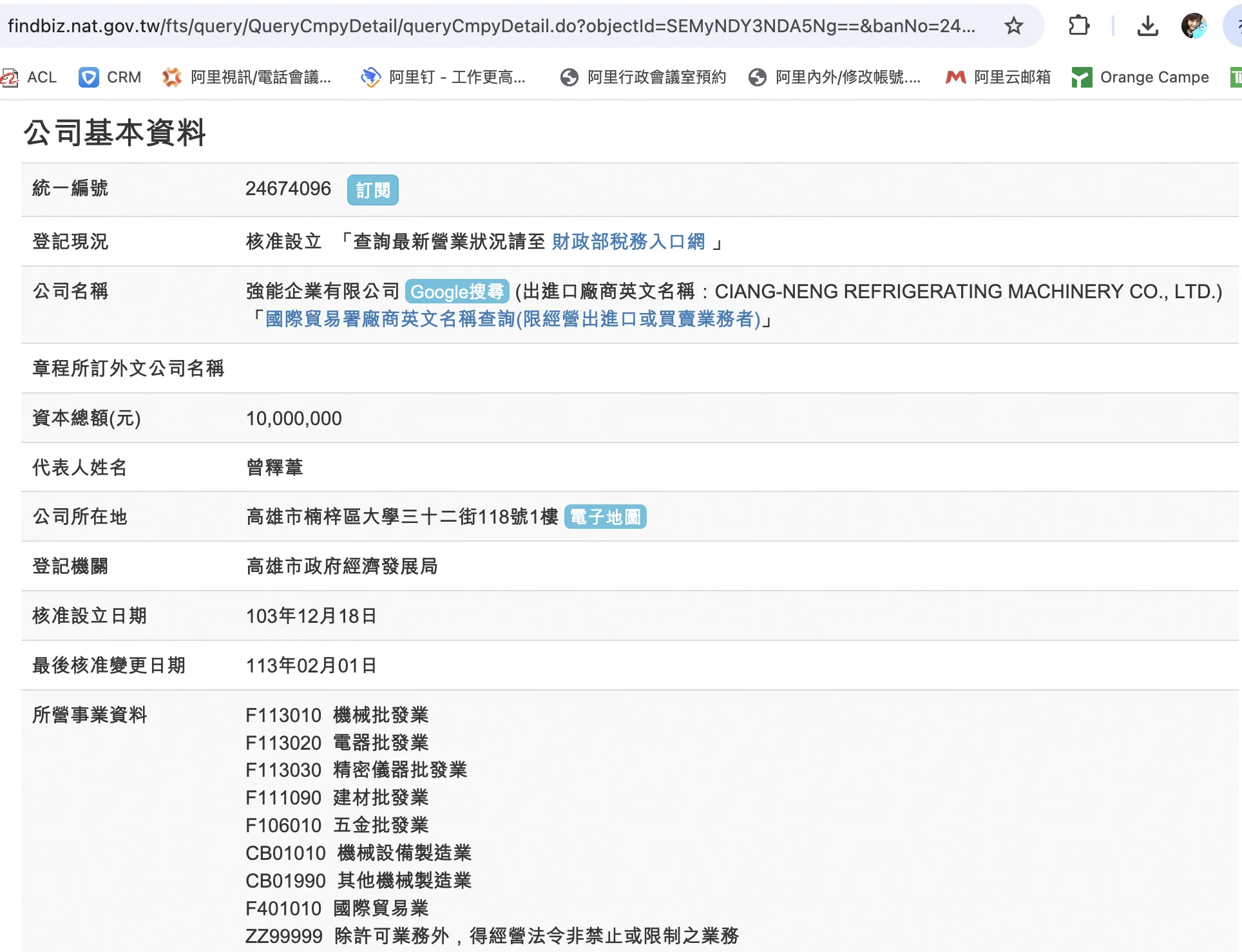This screenshot has height=952, width=1242.
Task: Open the 阿里行政會議室預約 bookmark
Action: pyautogui.click(x=644, y=77)
